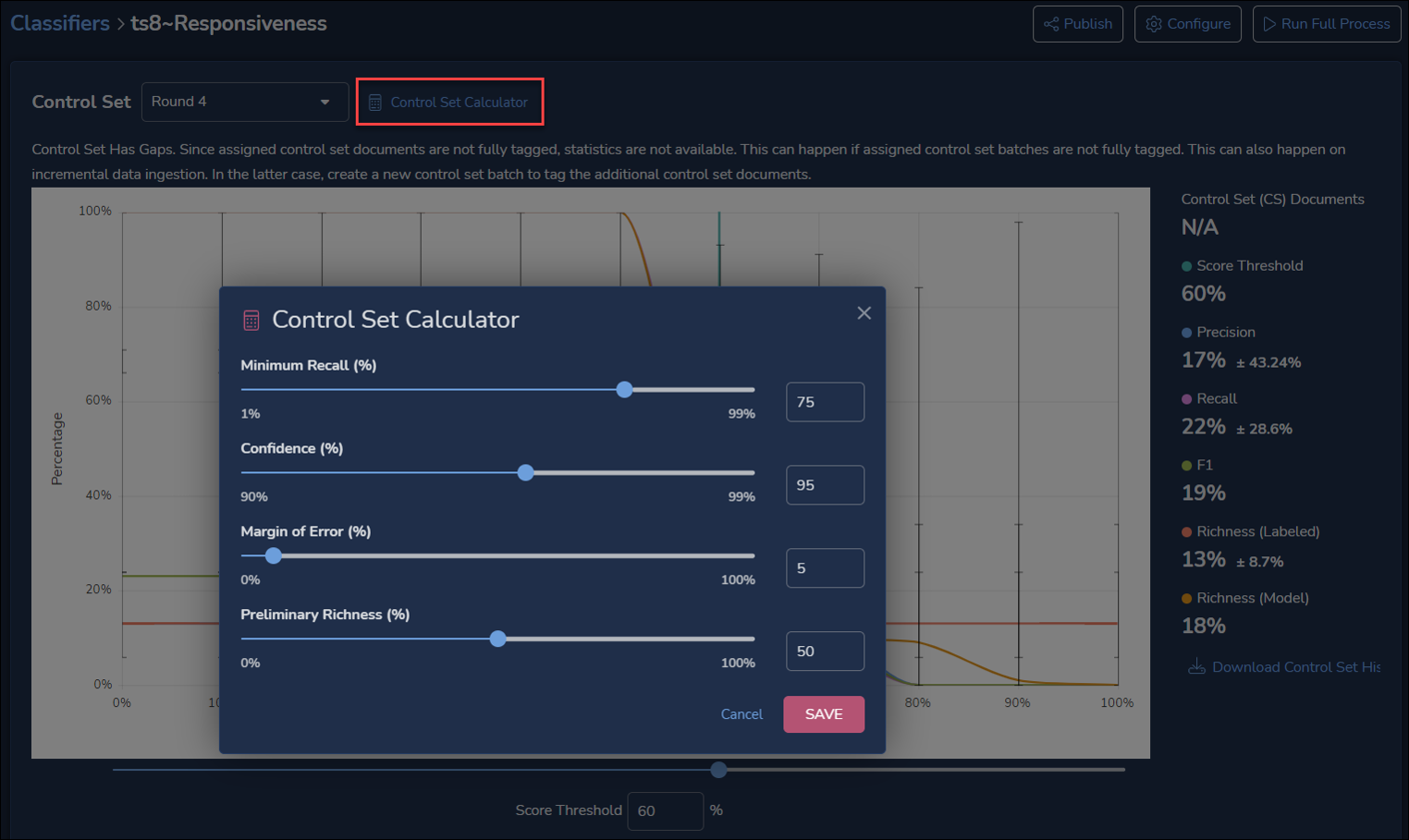Click the '± 8.7%' richness margin text
The height and width of the screenshot is (840, 1409).
pos(1260,562)
